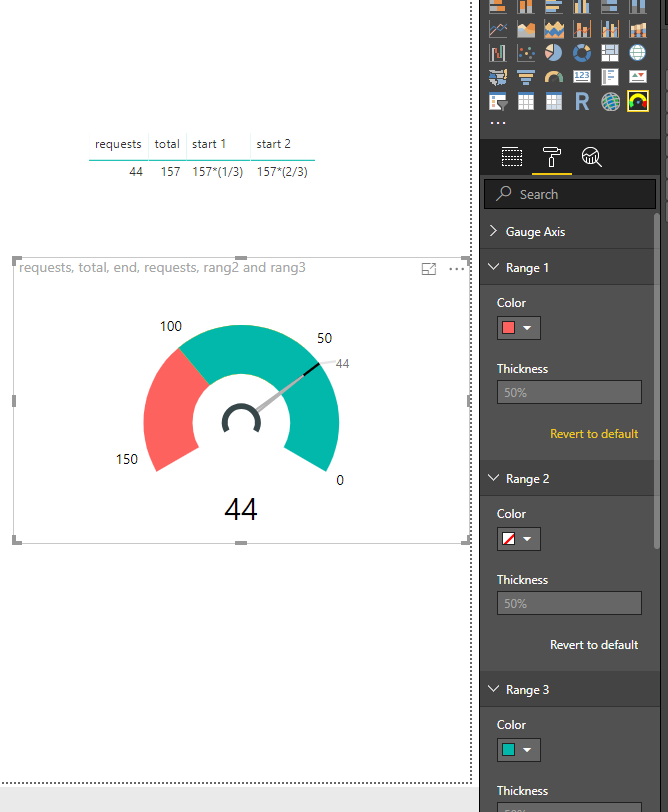Select the ArcGIS Maps visual
The height and width of the screenshot is (812, 668).
click(x=609, y=102)
